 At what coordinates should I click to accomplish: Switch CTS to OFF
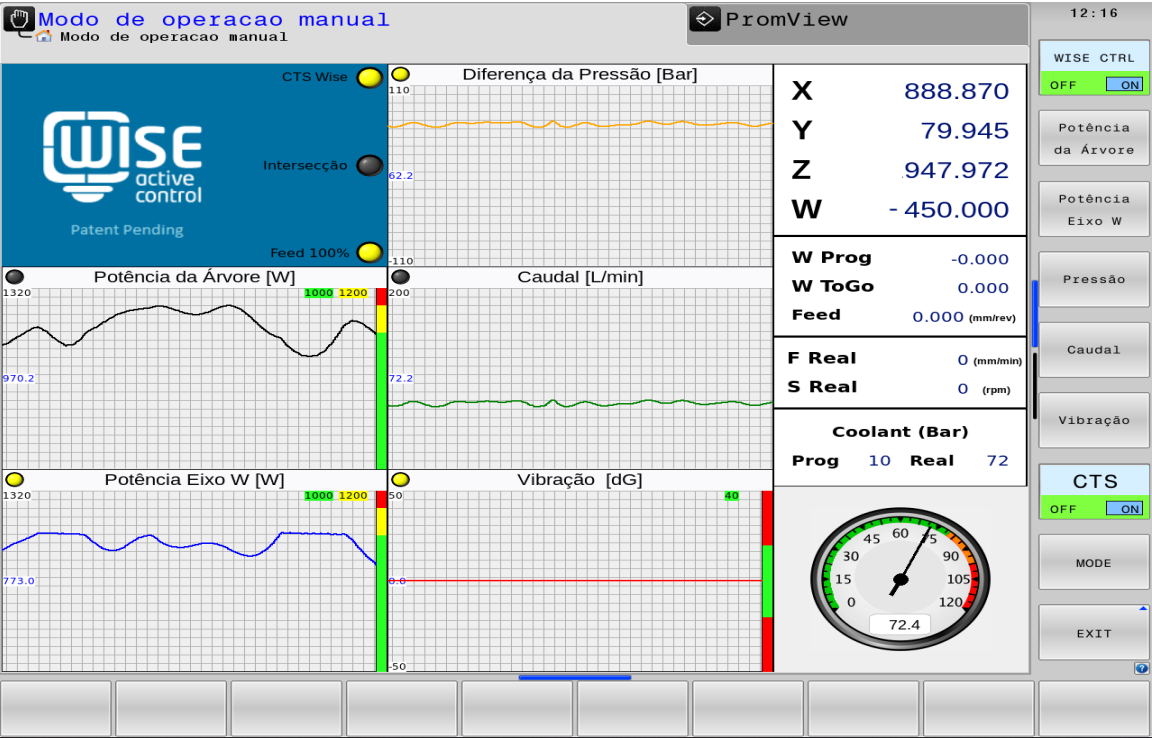pos(1063,509)
